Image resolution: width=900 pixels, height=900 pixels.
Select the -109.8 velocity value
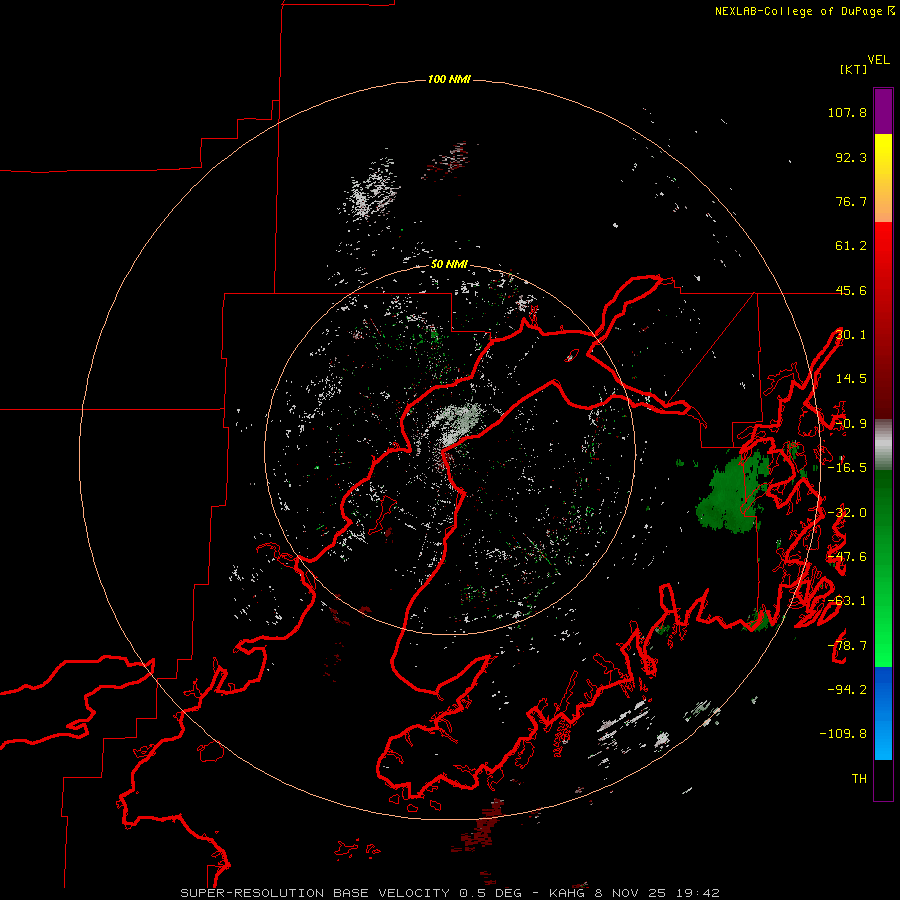(x=843, y=734)
